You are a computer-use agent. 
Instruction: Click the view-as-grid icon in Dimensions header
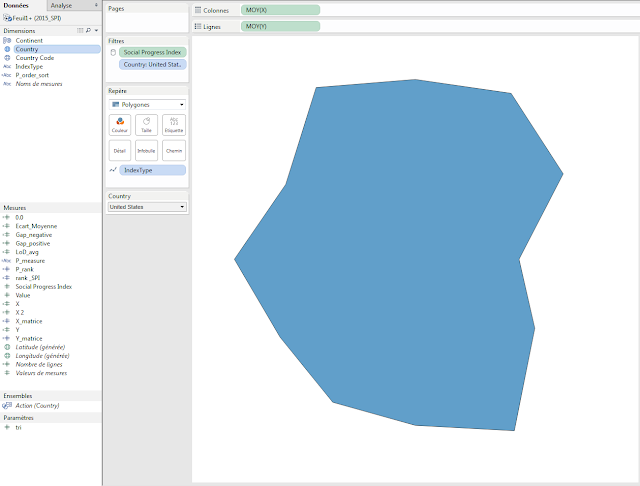click(80, 31)
